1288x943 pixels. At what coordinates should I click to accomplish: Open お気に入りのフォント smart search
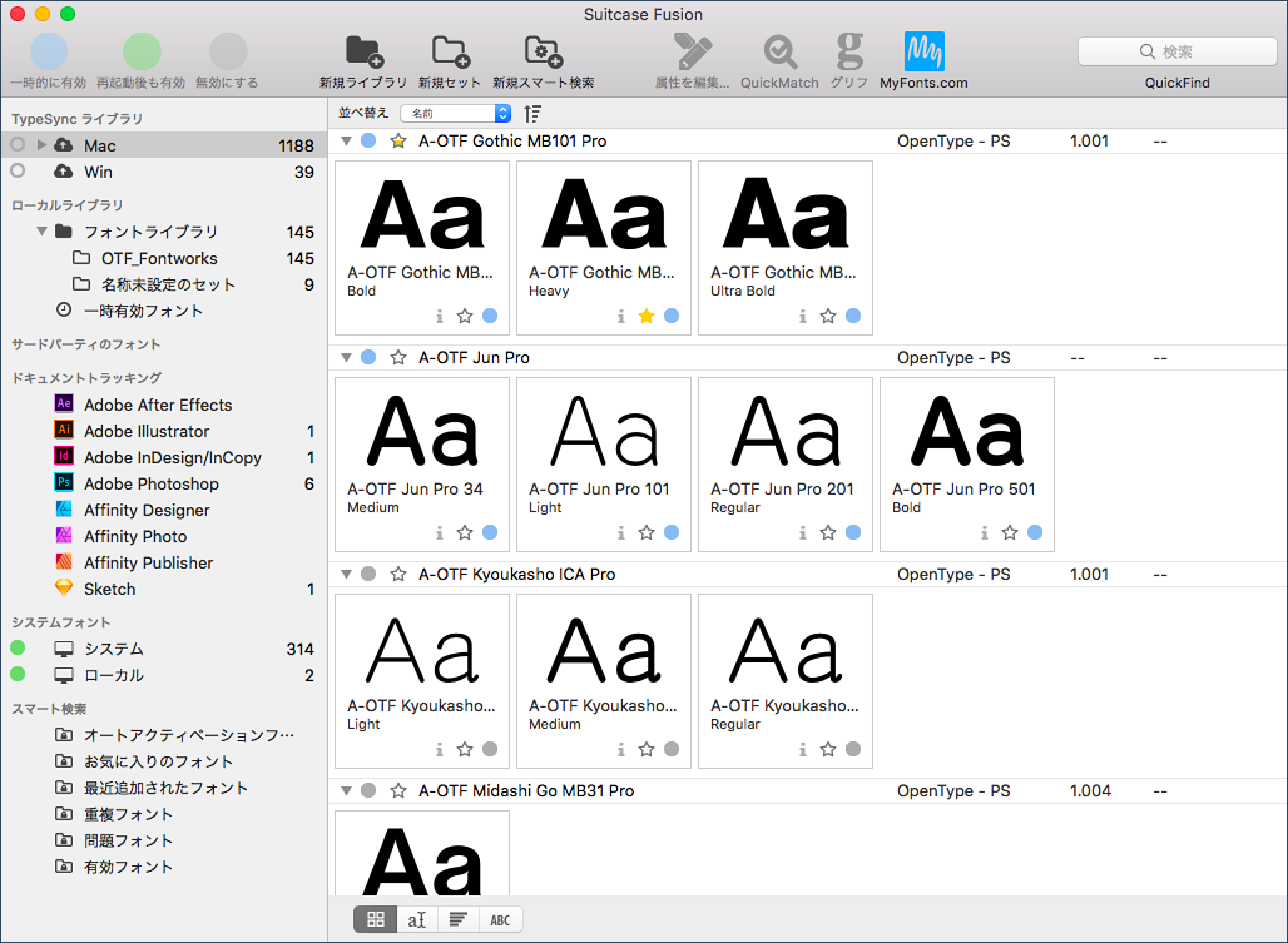[163, 761]
